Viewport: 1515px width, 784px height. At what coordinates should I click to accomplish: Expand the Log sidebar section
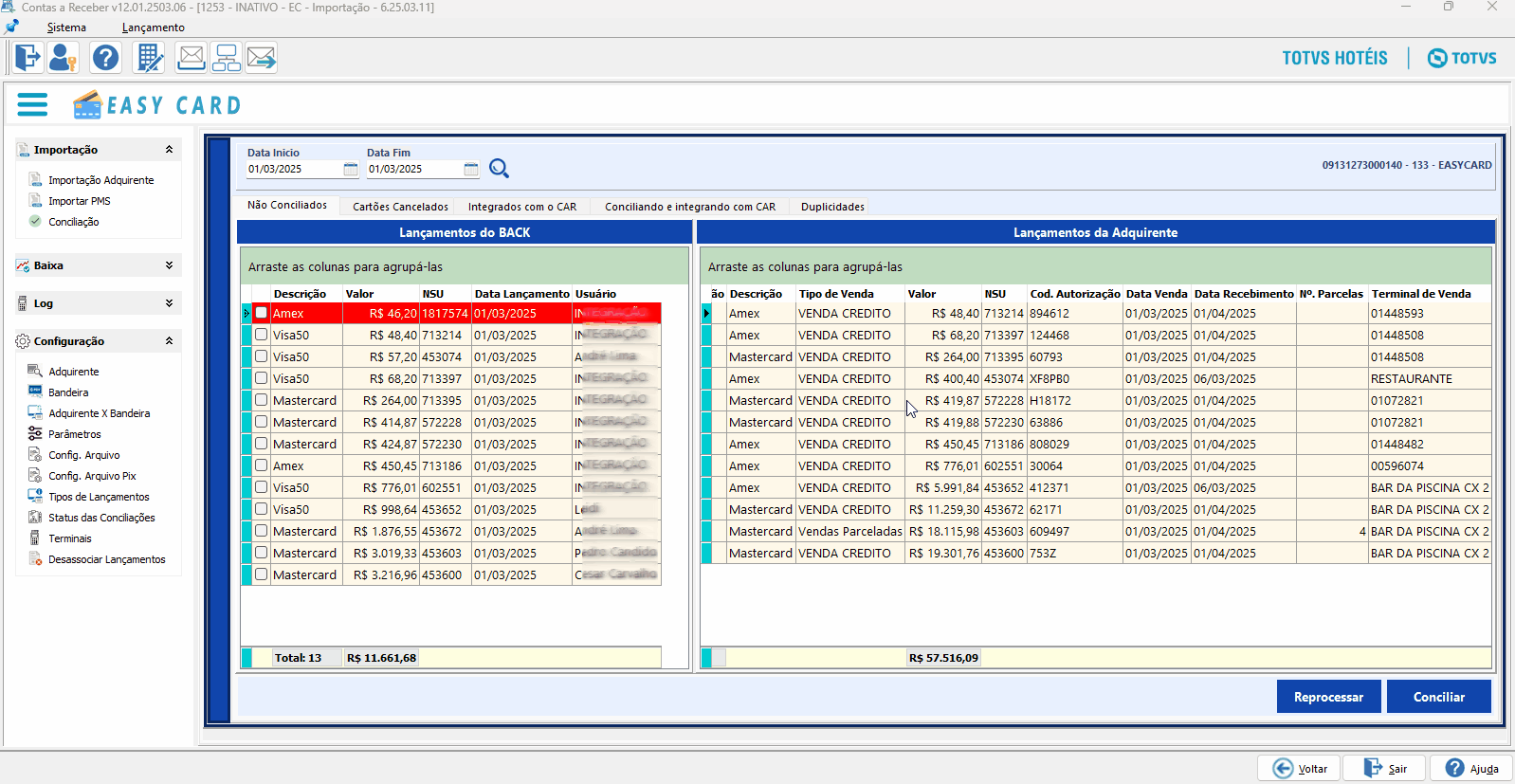[x=169, y=303]
